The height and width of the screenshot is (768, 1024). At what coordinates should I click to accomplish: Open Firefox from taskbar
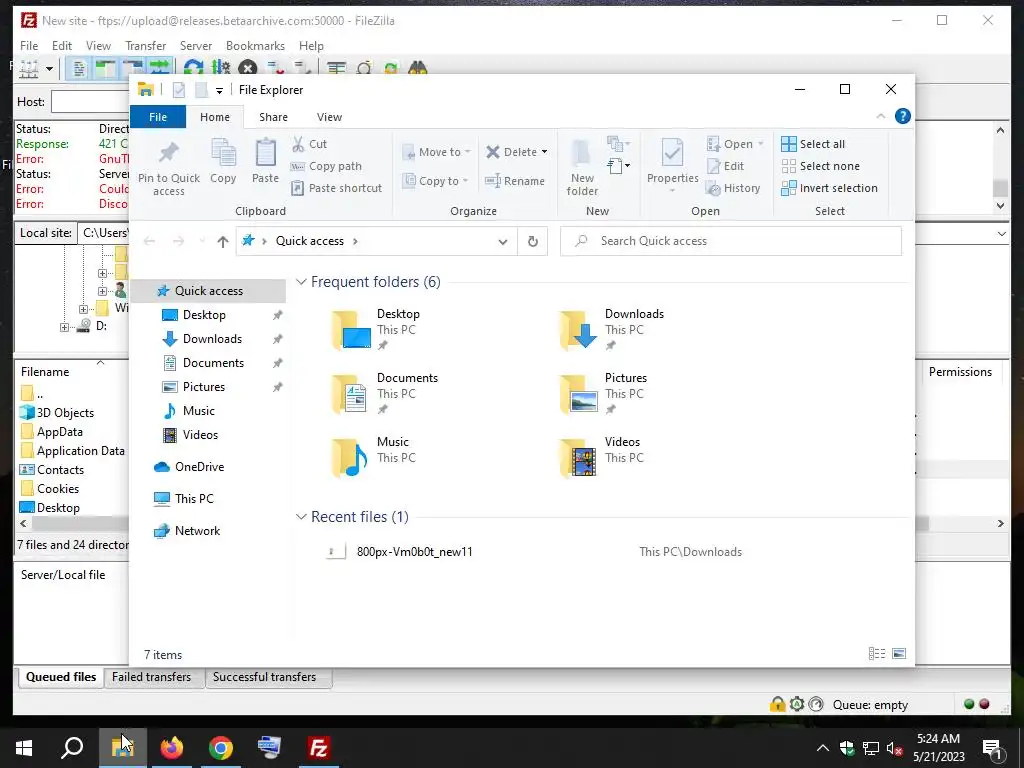pos(172,748)
